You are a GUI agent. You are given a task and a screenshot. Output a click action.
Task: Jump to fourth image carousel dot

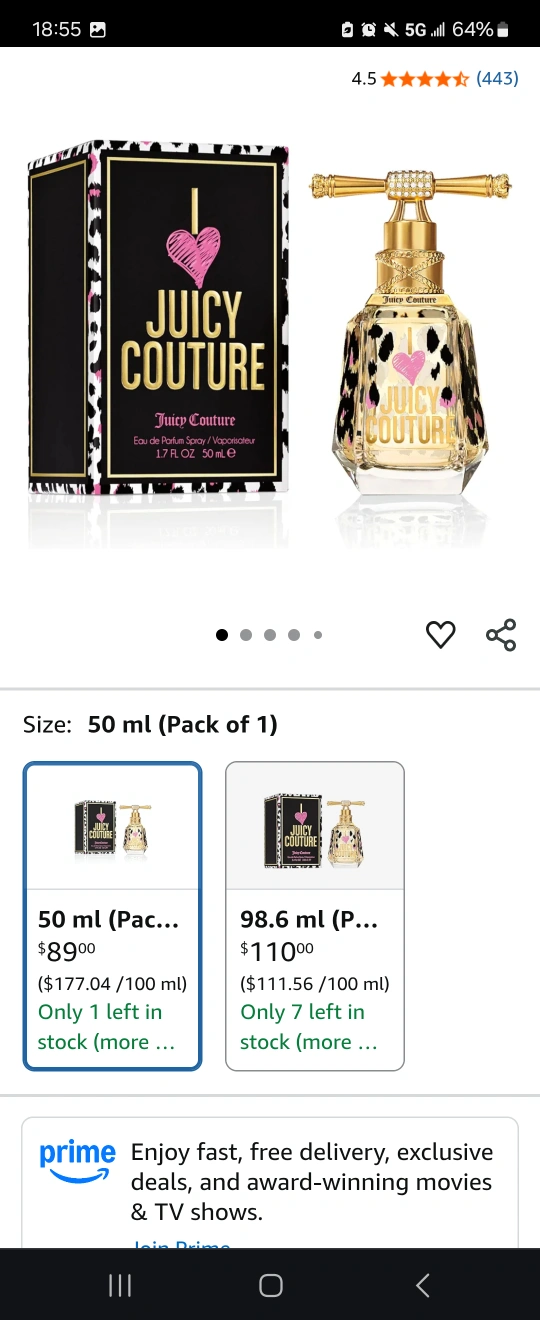point(294,635)
